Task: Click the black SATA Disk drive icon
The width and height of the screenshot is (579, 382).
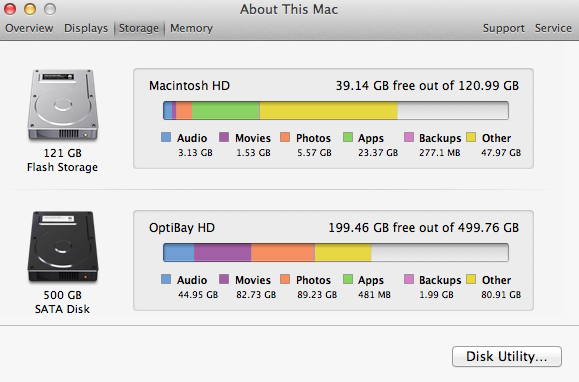Action: [63, 247]
